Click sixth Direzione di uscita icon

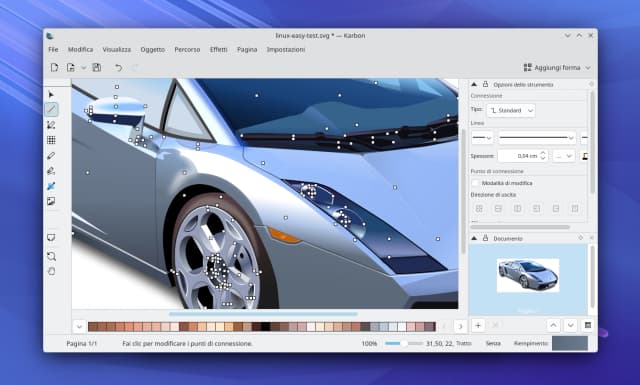click(575, 209)
